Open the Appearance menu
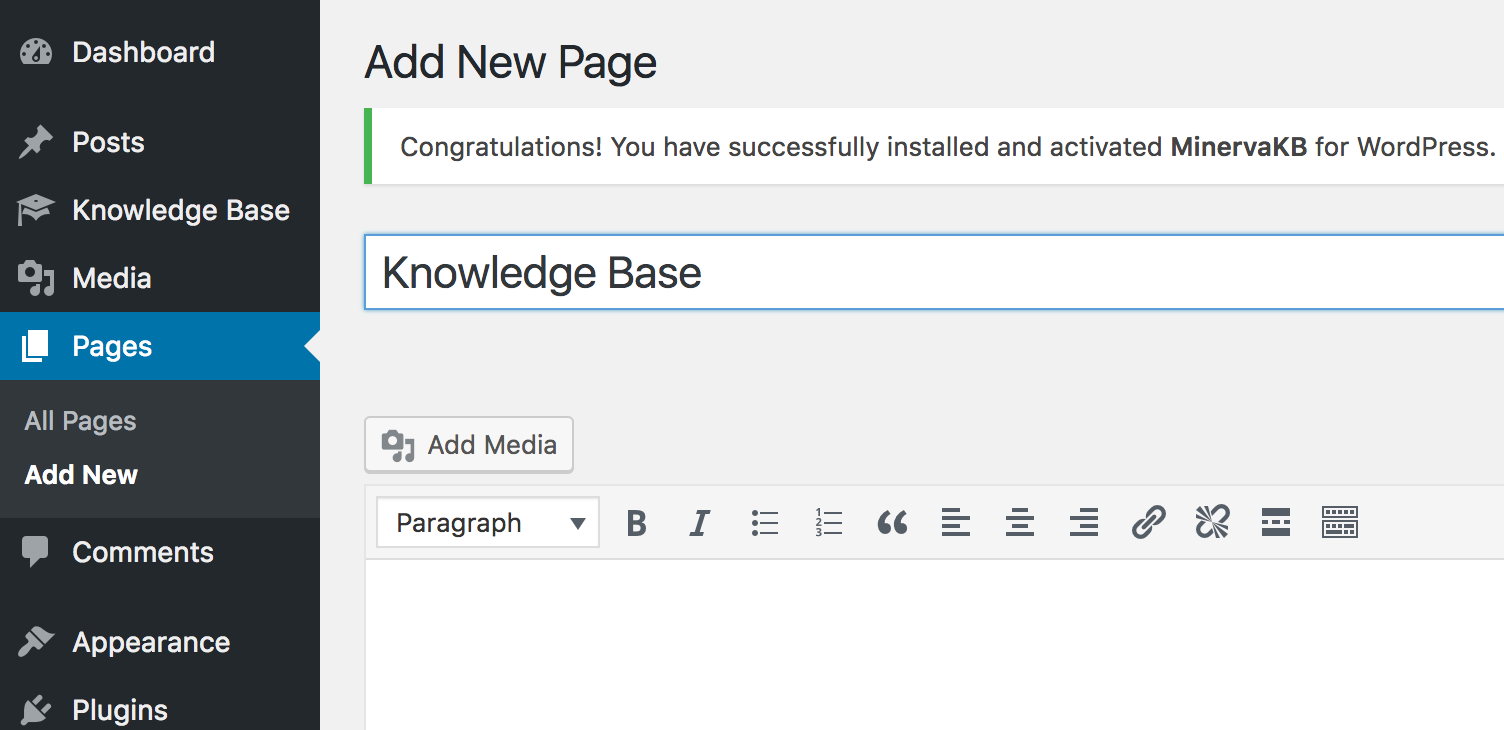1504x730 pixels. coord(151,642)
